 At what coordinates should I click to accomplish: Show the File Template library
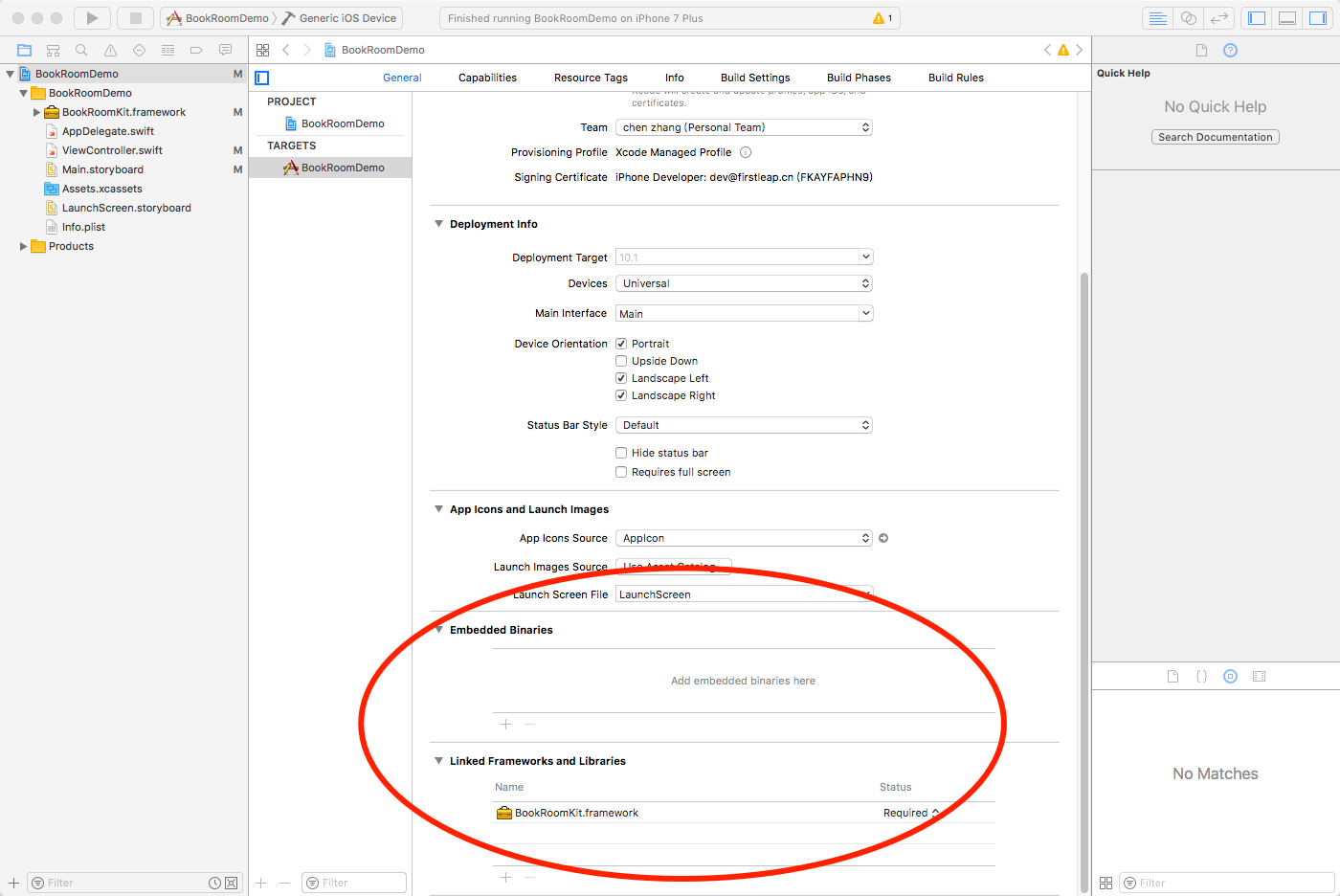[1172, 676]
